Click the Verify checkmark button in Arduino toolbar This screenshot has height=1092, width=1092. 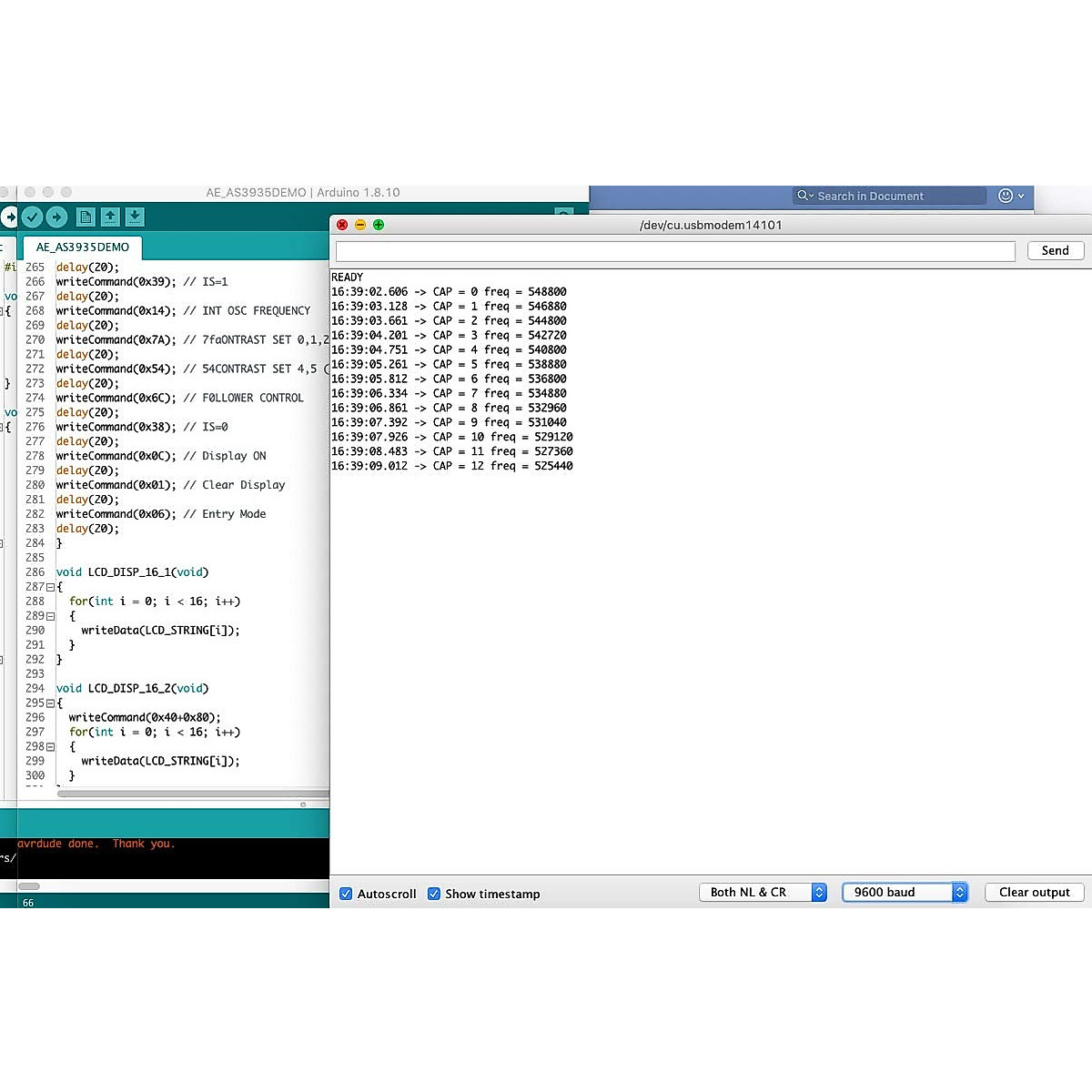coord(32,217)
